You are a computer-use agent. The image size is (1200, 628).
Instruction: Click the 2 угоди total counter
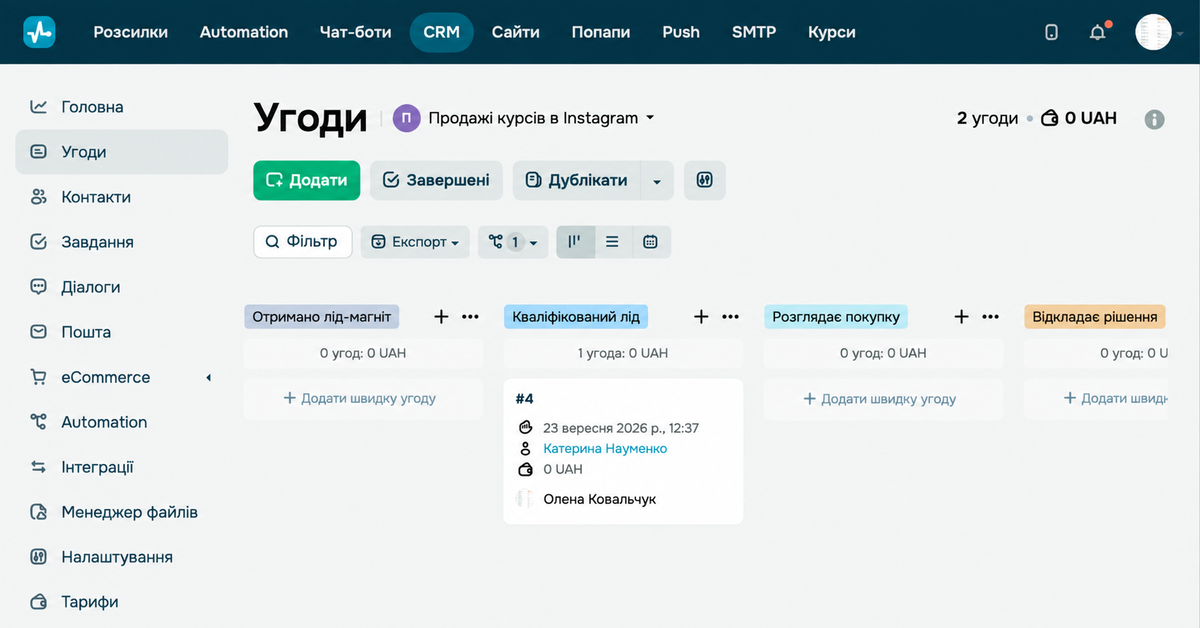tap(988, 118)
